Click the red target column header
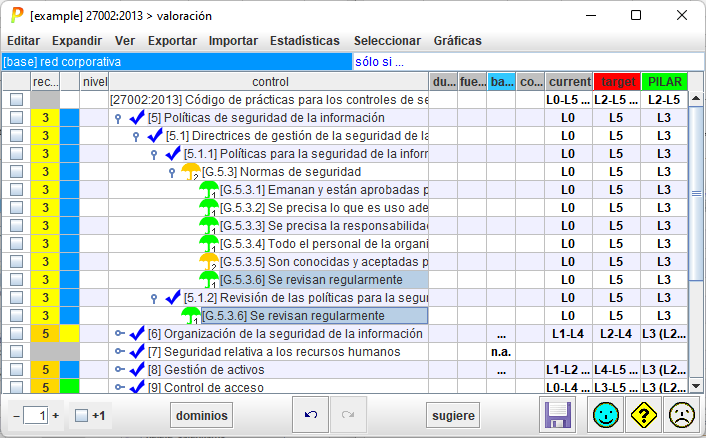 tap(617, 81)
